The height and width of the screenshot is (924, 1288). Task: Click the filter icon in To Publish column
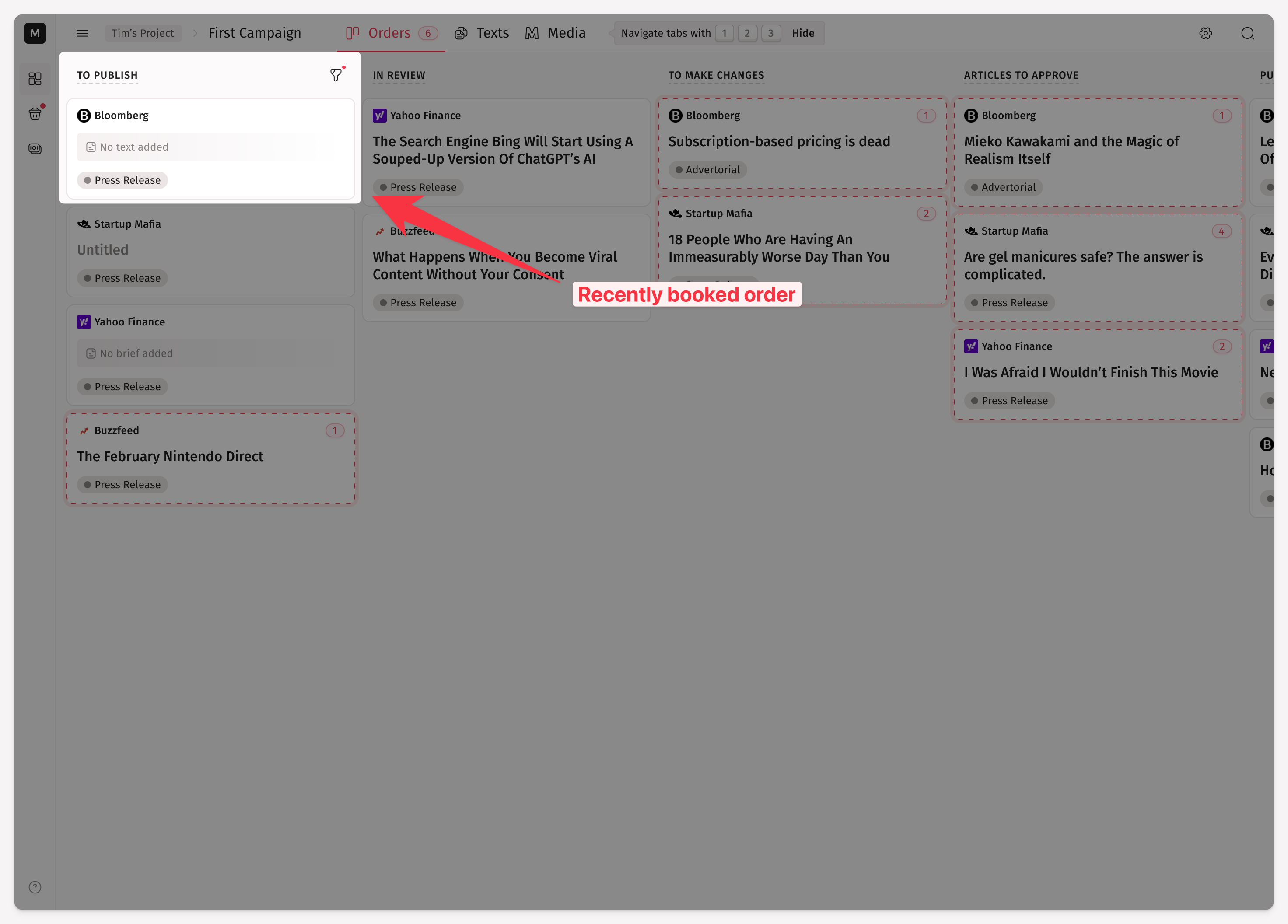(x=336, y=75)
